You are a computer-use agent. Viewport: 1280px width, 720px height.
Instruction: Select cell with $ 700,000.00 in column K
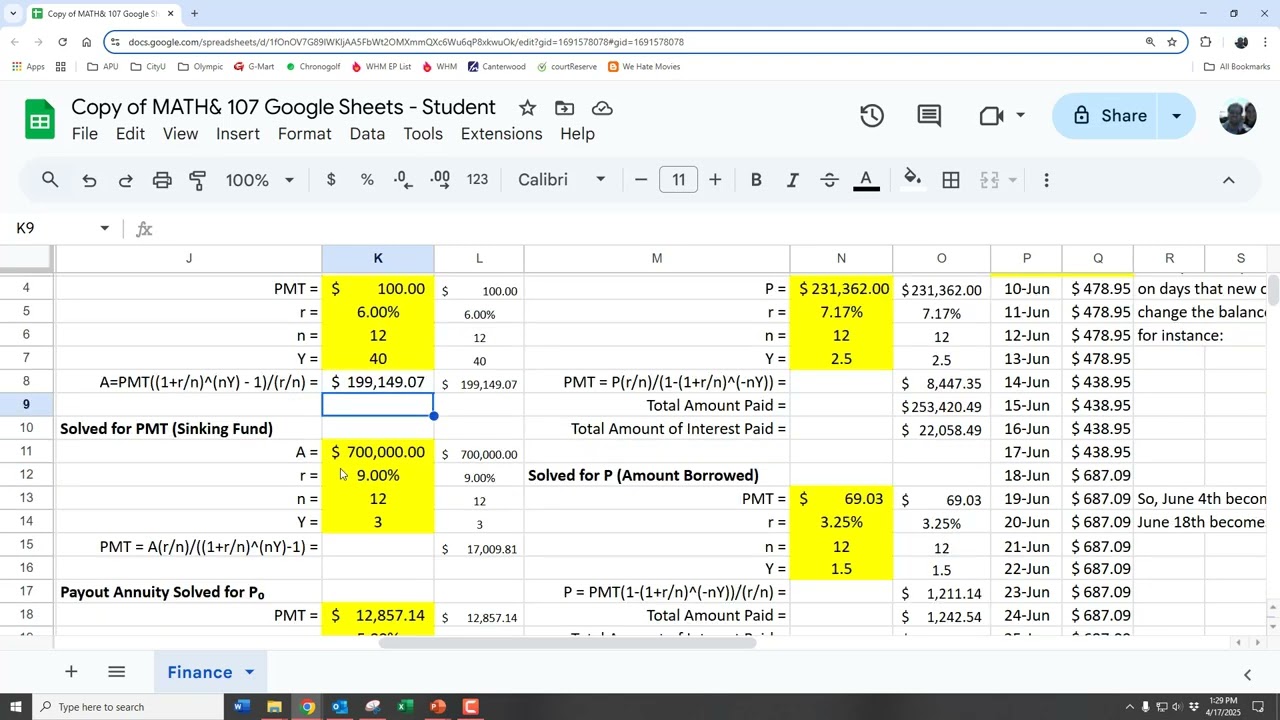coord(378,453)
